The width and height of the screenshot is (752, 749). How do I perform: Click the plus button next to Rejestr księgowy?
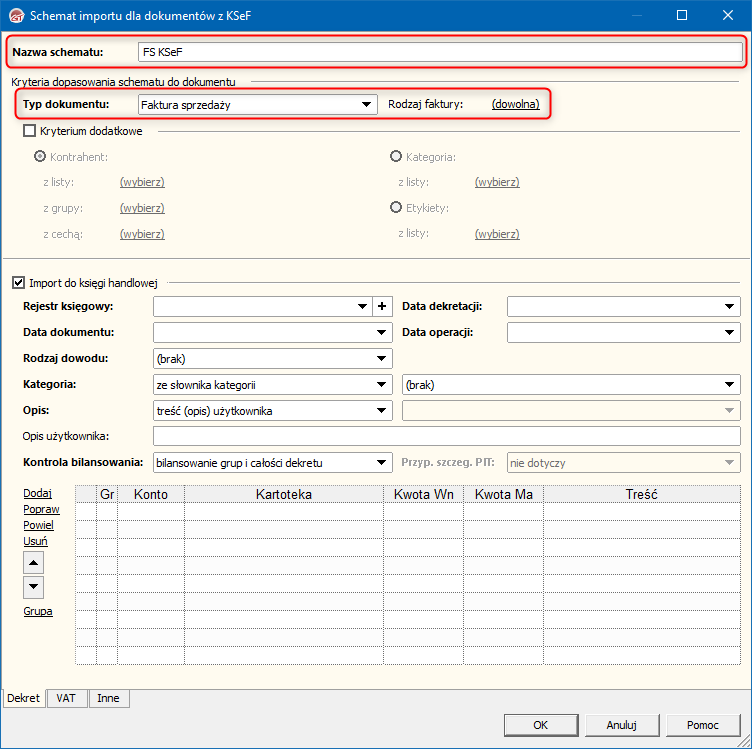pyautogui.click(x=382, y=306)
